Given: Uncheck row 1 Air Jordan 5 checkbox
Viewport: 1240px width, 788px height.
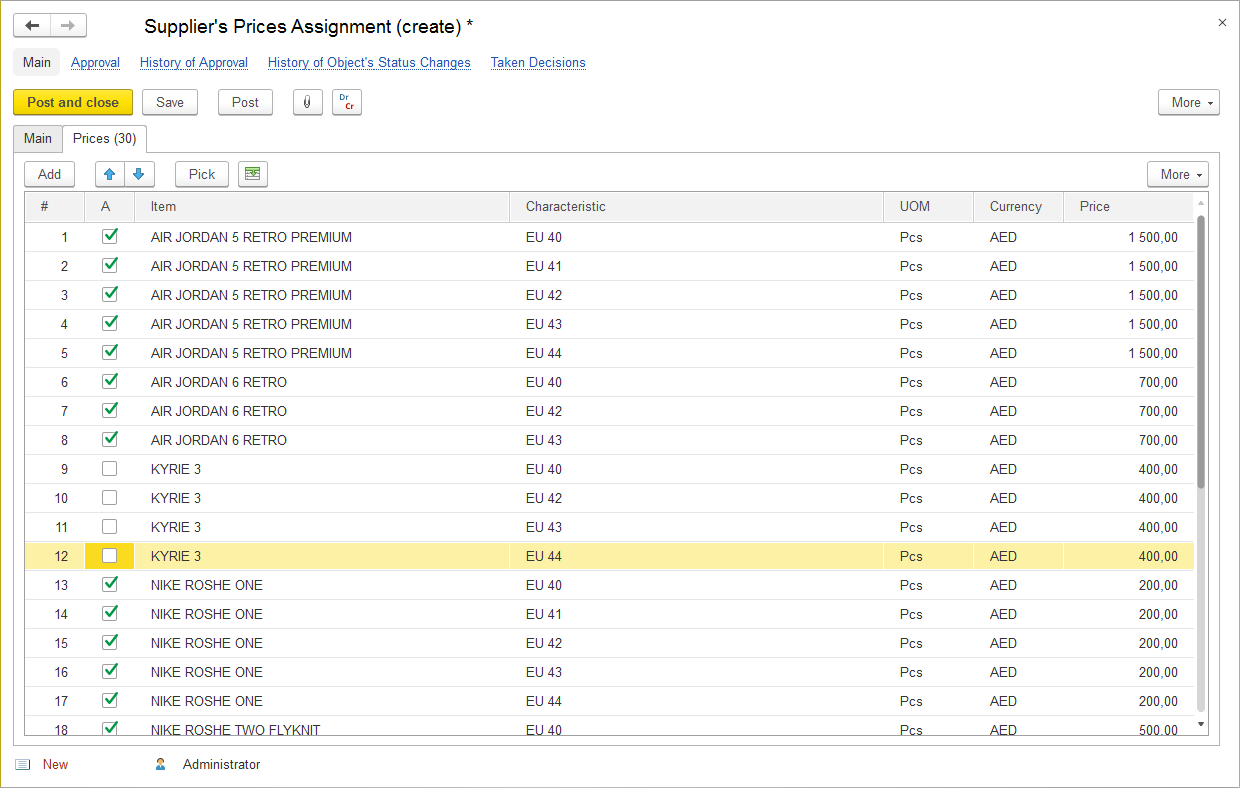Looking at the screenshot, I should 110,237.
